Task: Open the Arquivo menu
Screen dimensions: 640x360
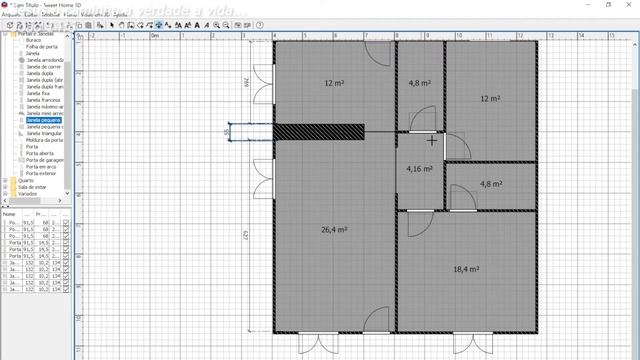Action: (11, 15)
